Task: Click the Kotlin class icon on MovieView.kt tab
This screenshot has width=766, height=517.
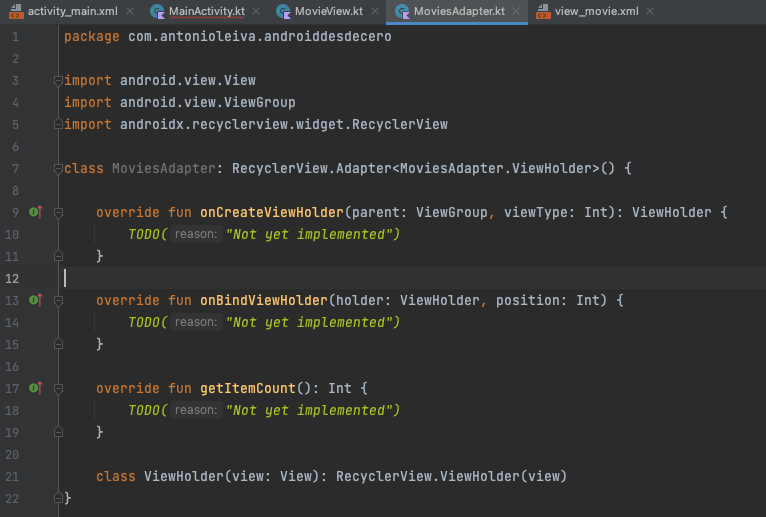Action: point(283,11)
